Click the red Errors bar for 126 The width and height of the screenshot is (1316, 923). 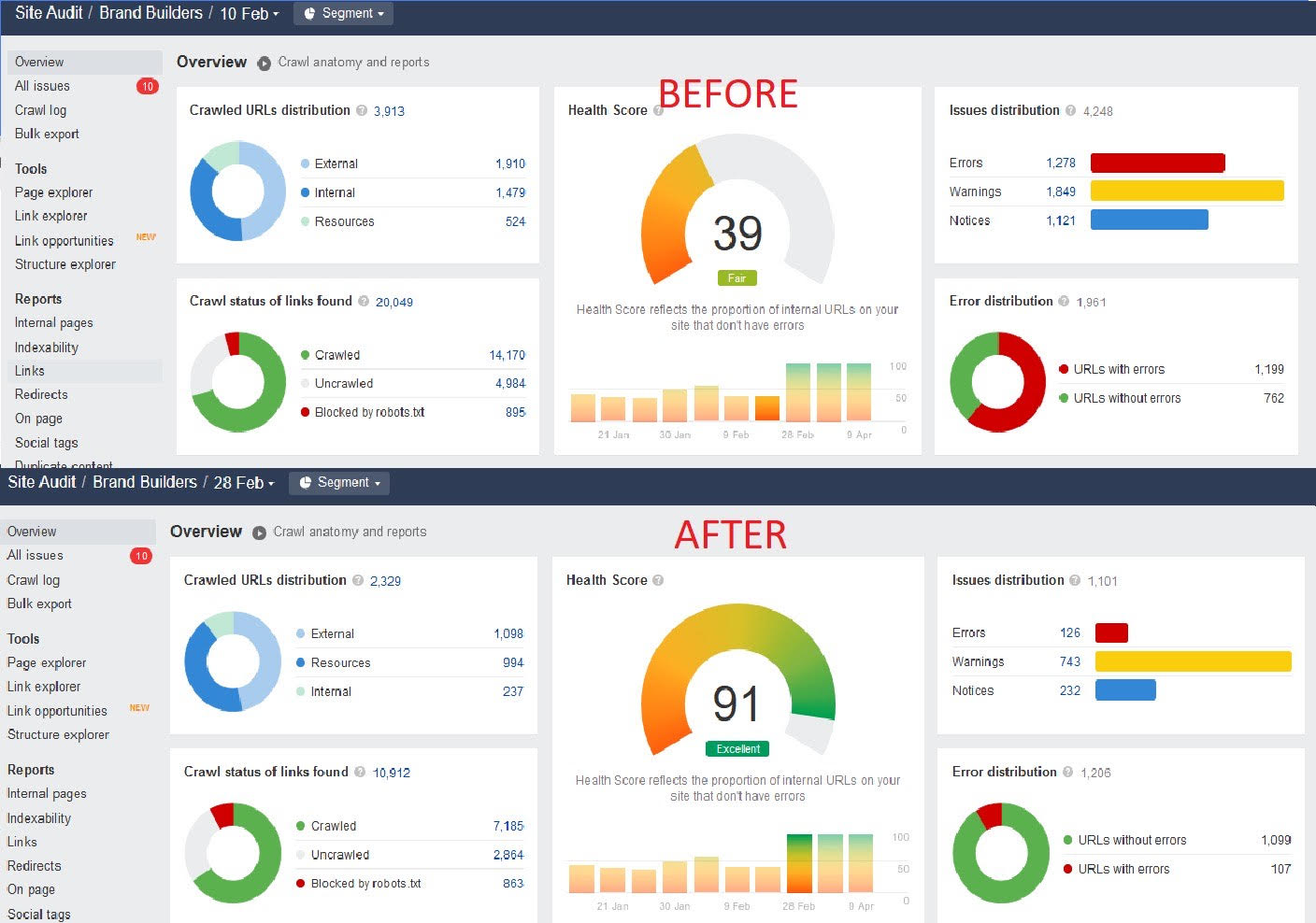(1111, 632)
